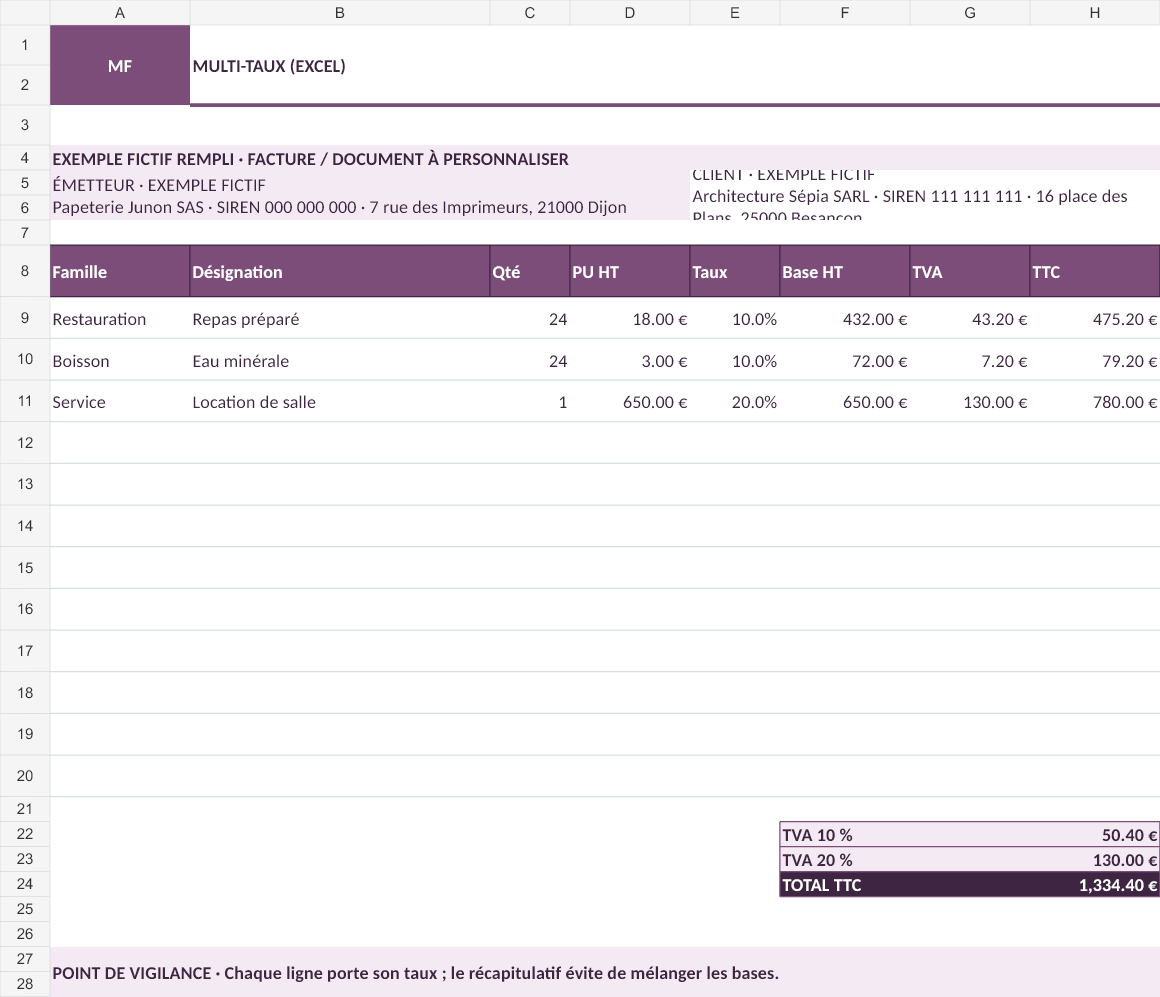Select the Restauration cell
1160x997 pixels.
[120, 319]
